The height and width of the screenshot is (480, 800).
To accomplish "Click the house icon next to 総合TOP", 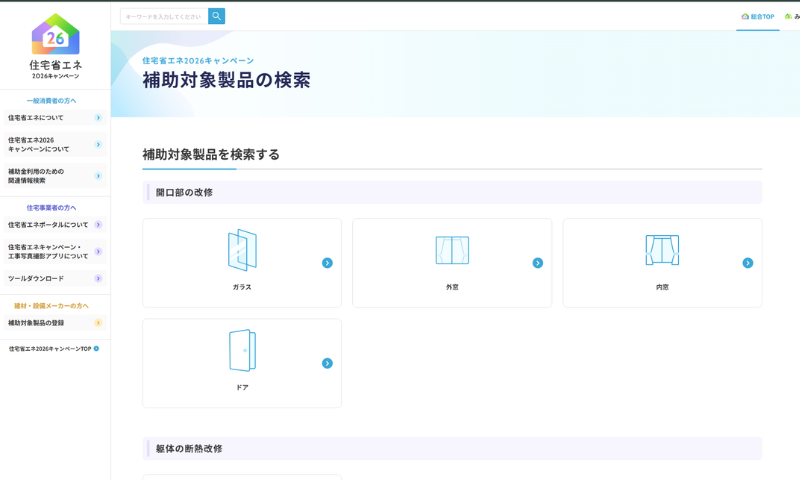I will [x=745, y=17].
